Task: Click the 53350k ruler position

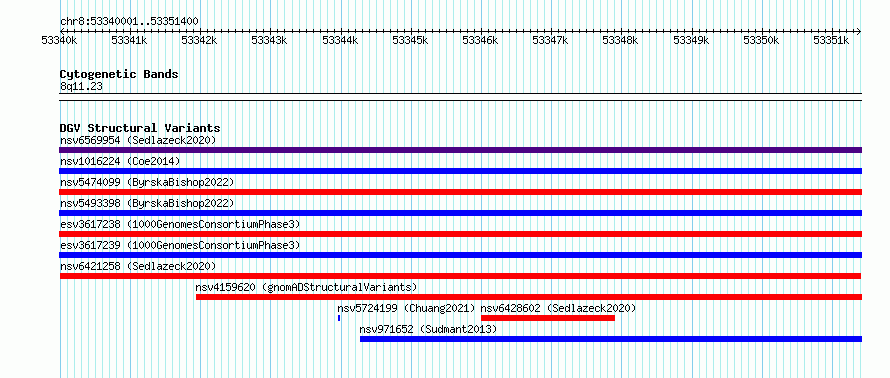Action: [762, 40]
